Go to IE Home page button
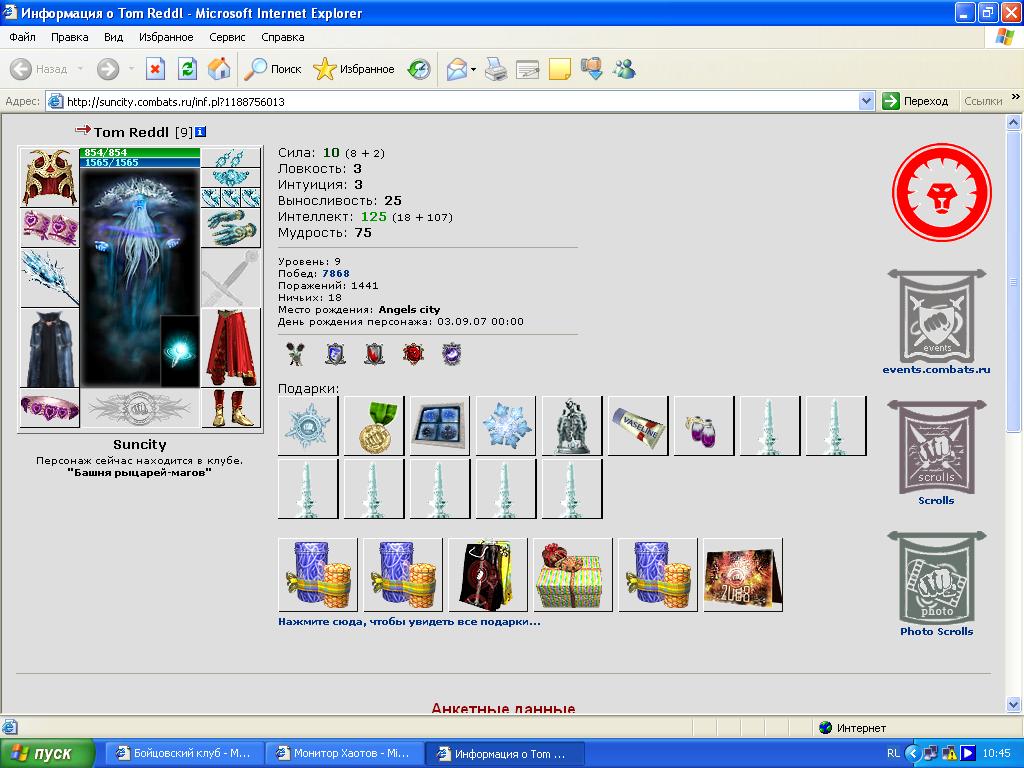The image size is (1024, 768). coord(219,69)
